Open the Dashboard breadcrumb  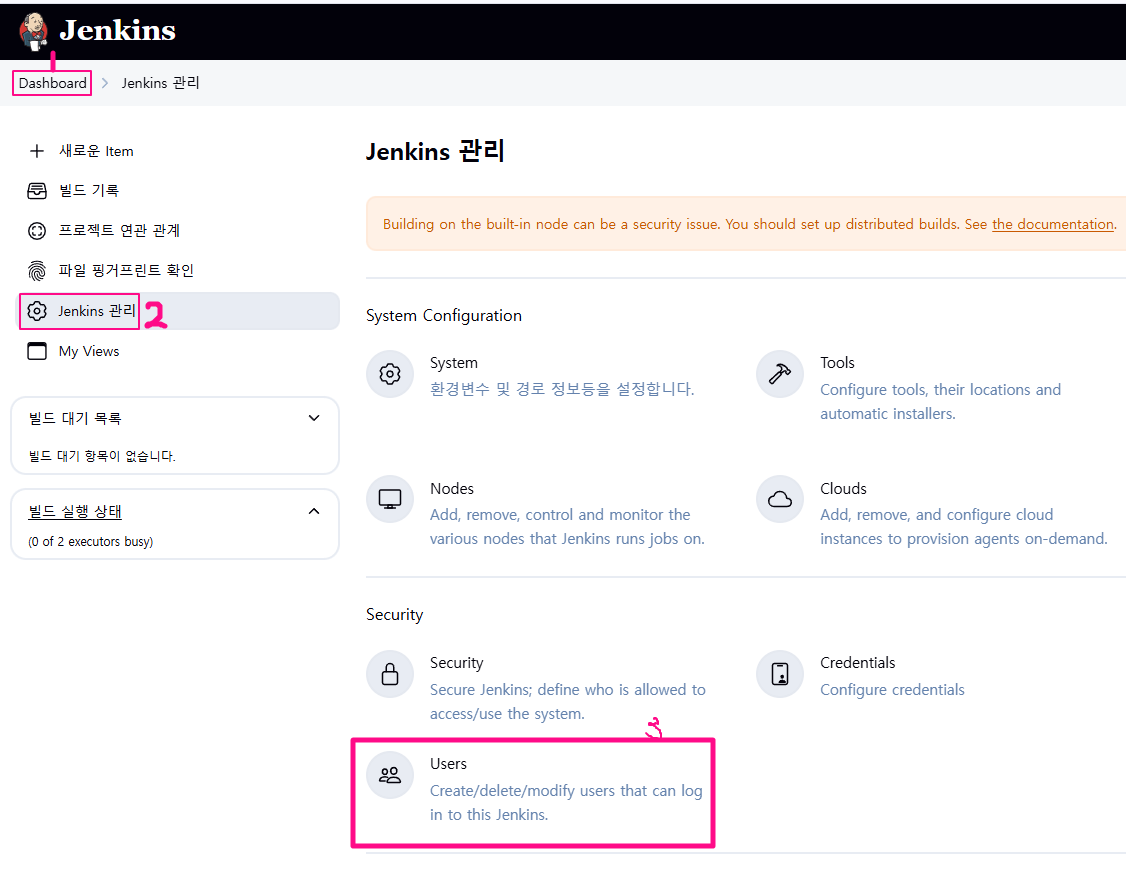coord(52,83)
